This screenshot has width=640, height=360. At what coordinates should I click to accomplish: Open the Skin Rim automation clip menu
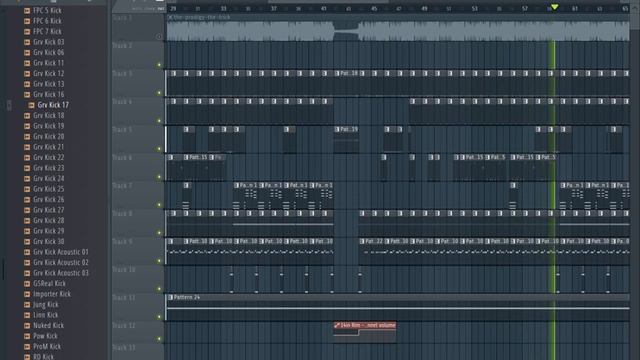pos(337,325)
